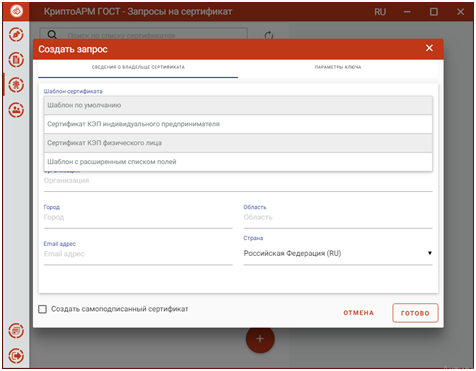Image resolution: width=476 pixels, height=371 pixels.
Task: Open the Страна dropdown arrow
Action: 430,253
